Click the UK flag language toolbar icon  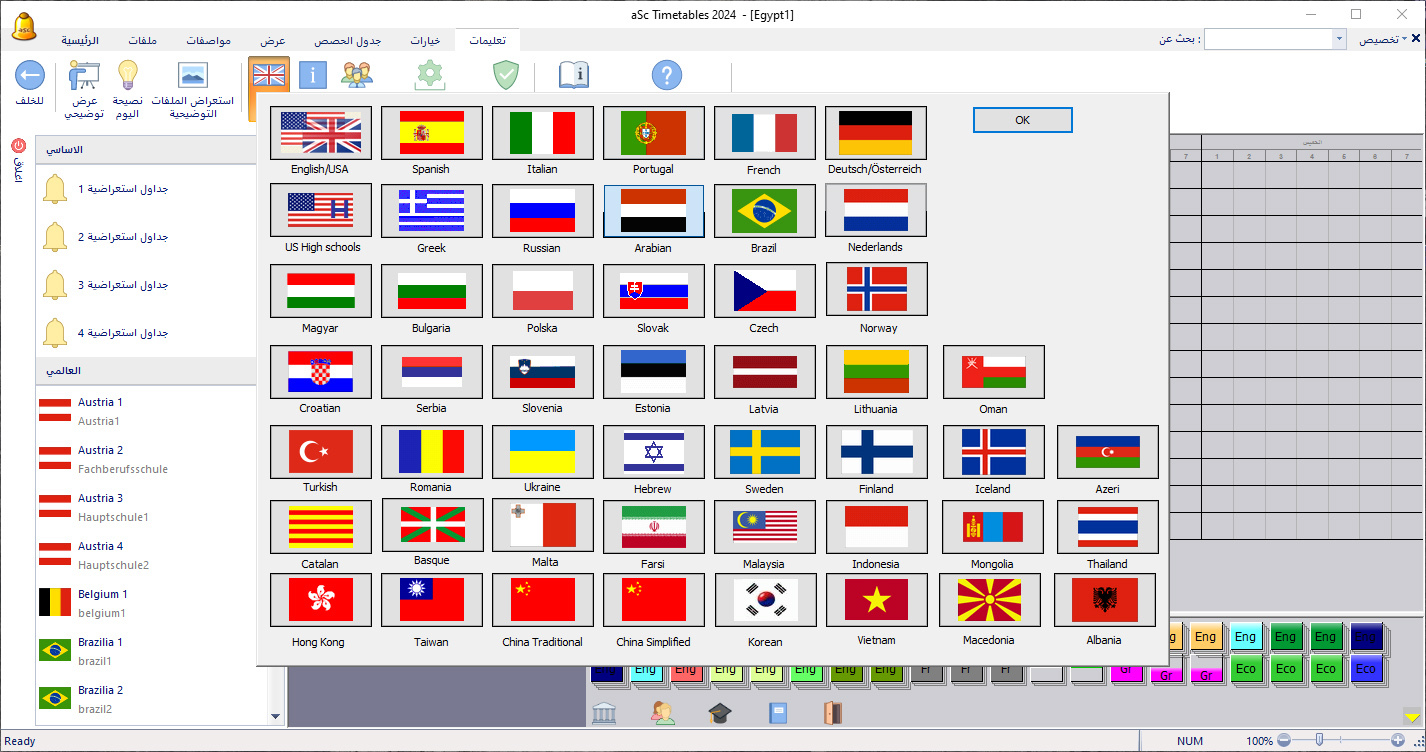click(x=269, y=76)
